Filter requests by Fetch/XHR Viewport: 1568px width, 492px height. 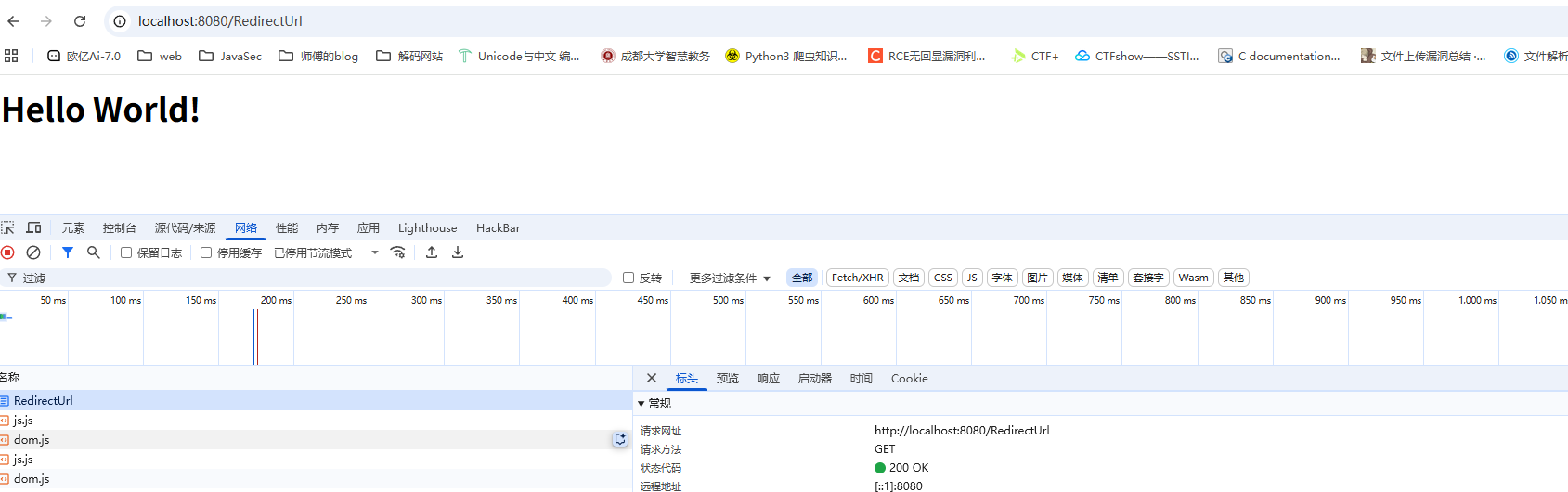pos(857,278)
